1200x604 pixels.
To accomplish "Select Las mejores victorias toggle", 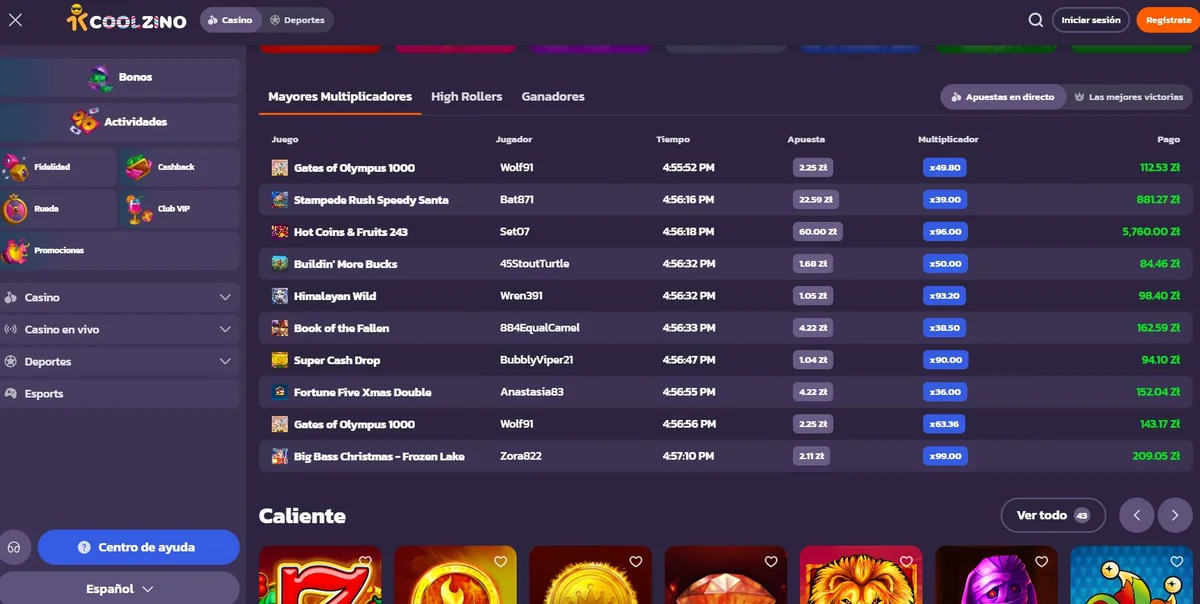I will [x=1127, y=97].
